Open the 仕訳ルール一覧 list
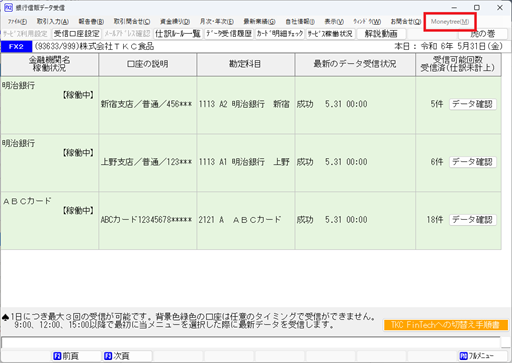The image size is (512, 363). 178,34
